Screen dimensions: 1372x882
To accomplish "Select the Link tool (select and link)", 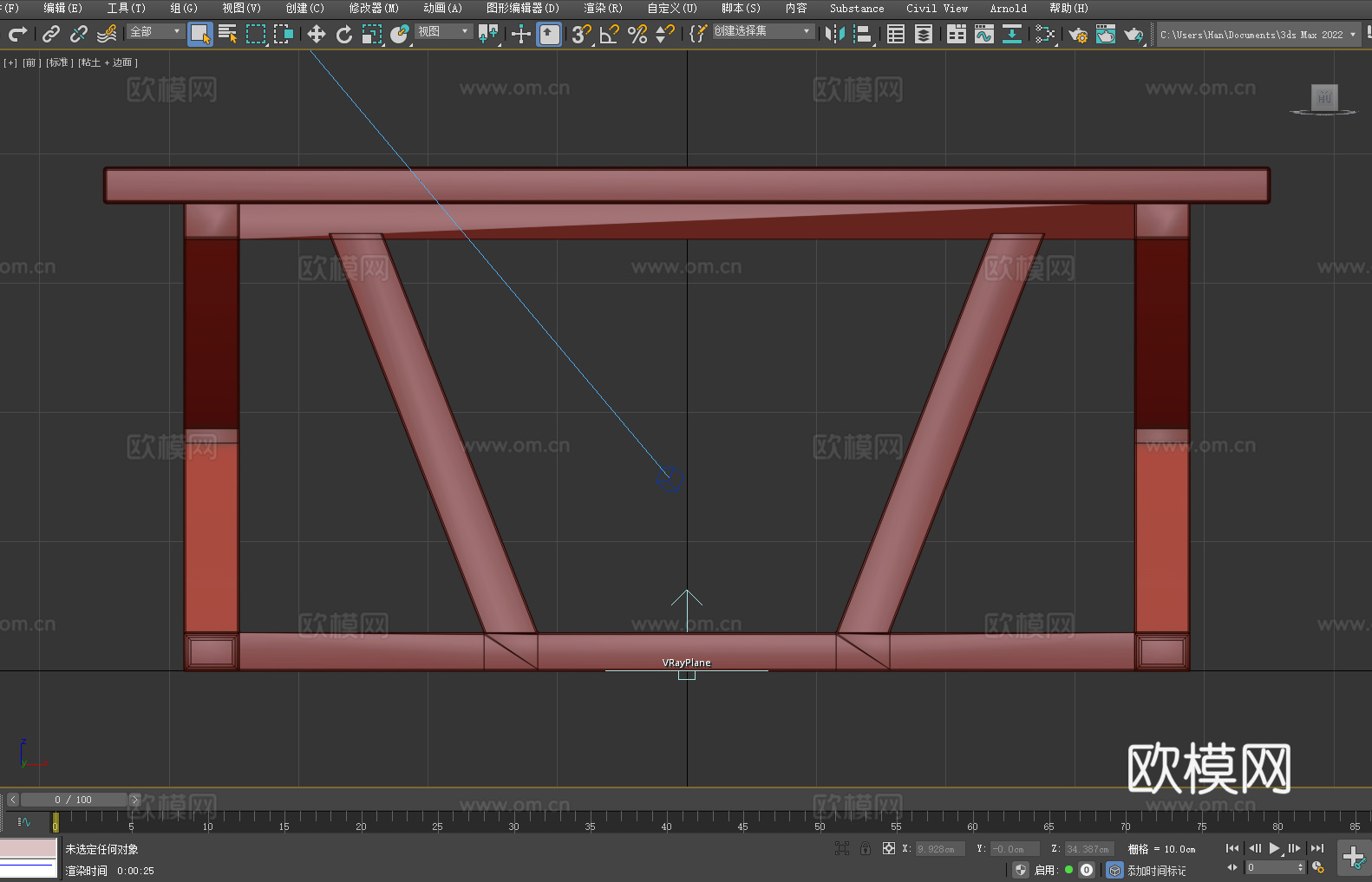I will tap(51, 34).
